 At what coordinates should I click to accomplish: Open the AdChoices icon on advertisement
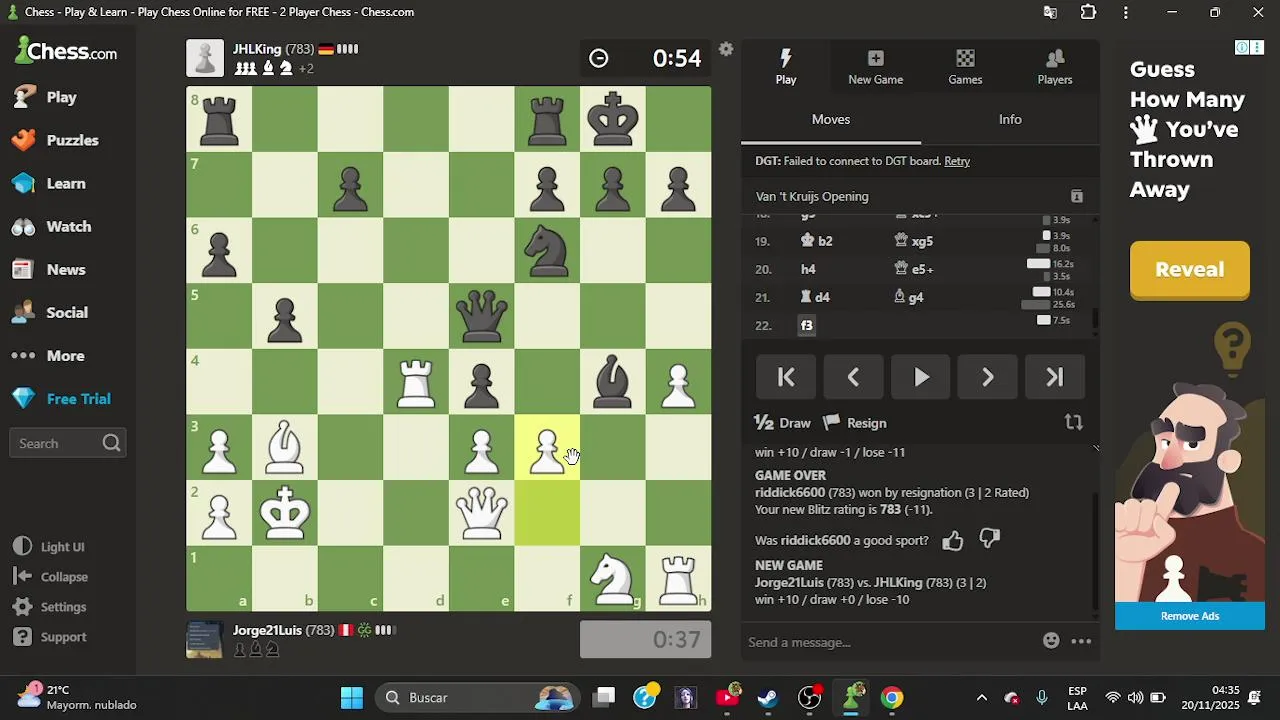(x=1241, y=47)
